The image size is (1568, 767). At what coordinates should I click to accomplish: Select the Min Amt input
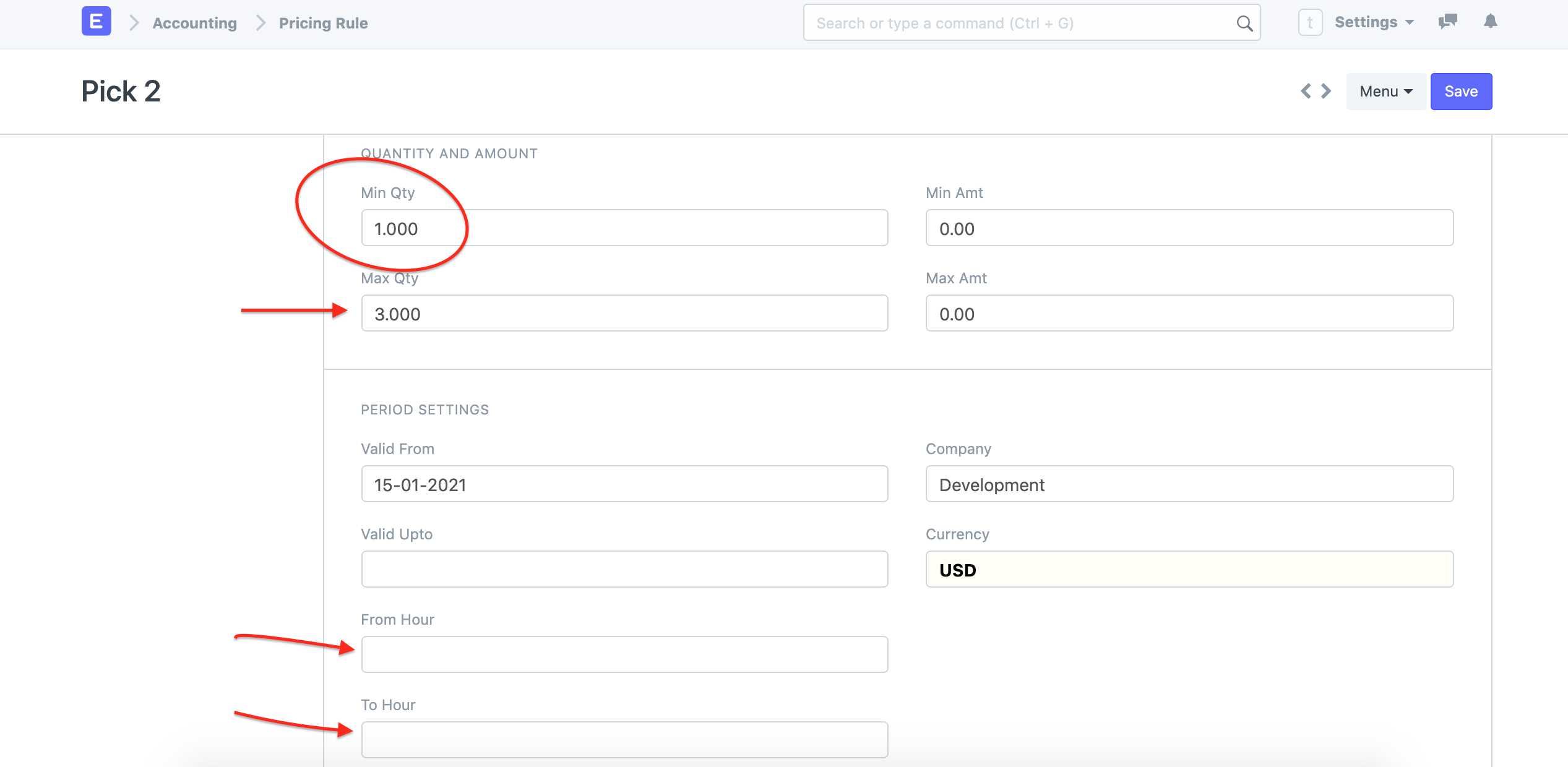pos(1189,228)
